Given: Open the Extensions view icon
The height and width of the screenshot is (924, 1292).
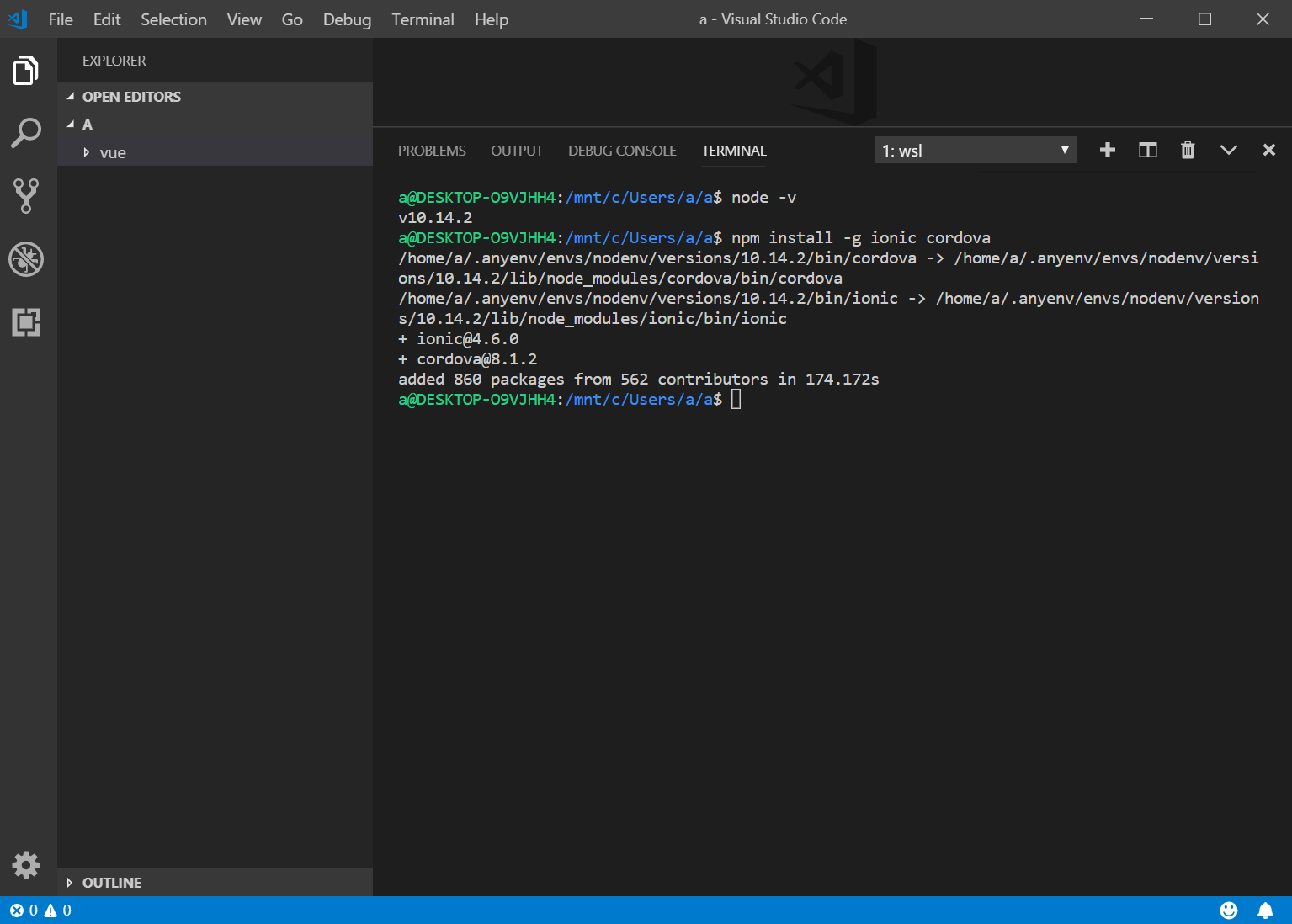Looking at the screenshot, I should tap(26, 322).
